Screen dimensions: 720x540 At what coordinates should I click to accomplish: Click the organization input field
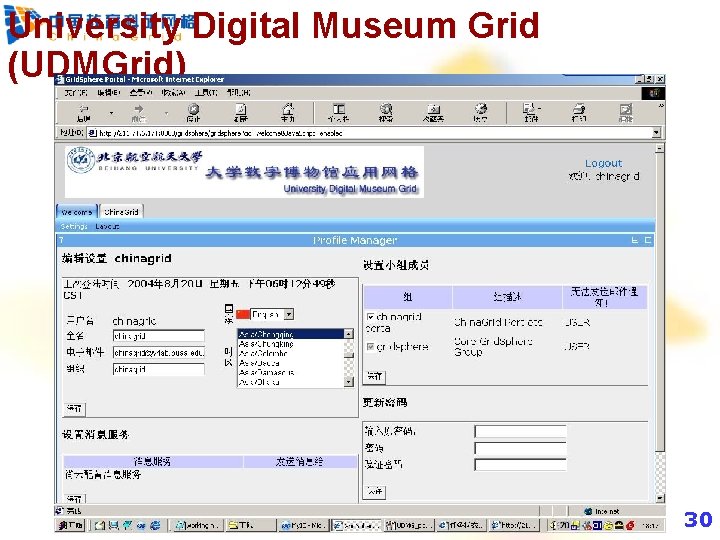[158, 369]
